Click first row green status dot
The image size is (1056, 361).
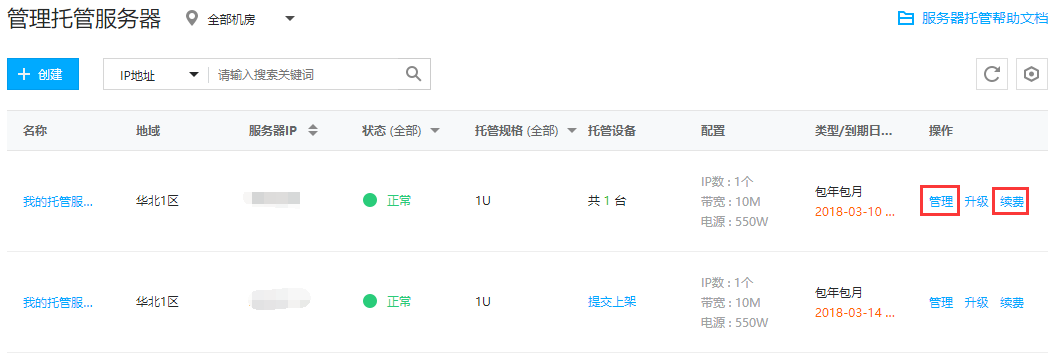tap(370, 200)
